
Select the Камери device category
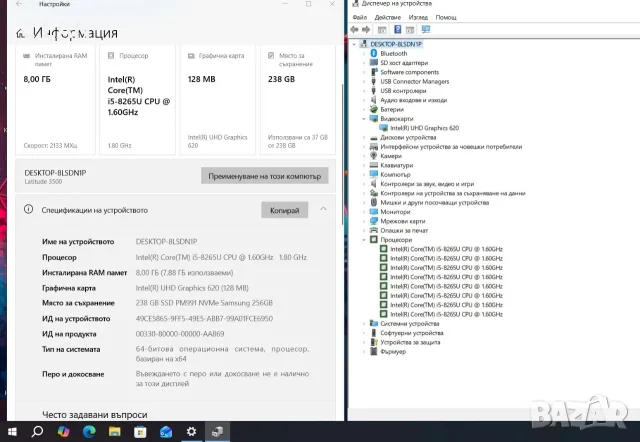[391, 156]
